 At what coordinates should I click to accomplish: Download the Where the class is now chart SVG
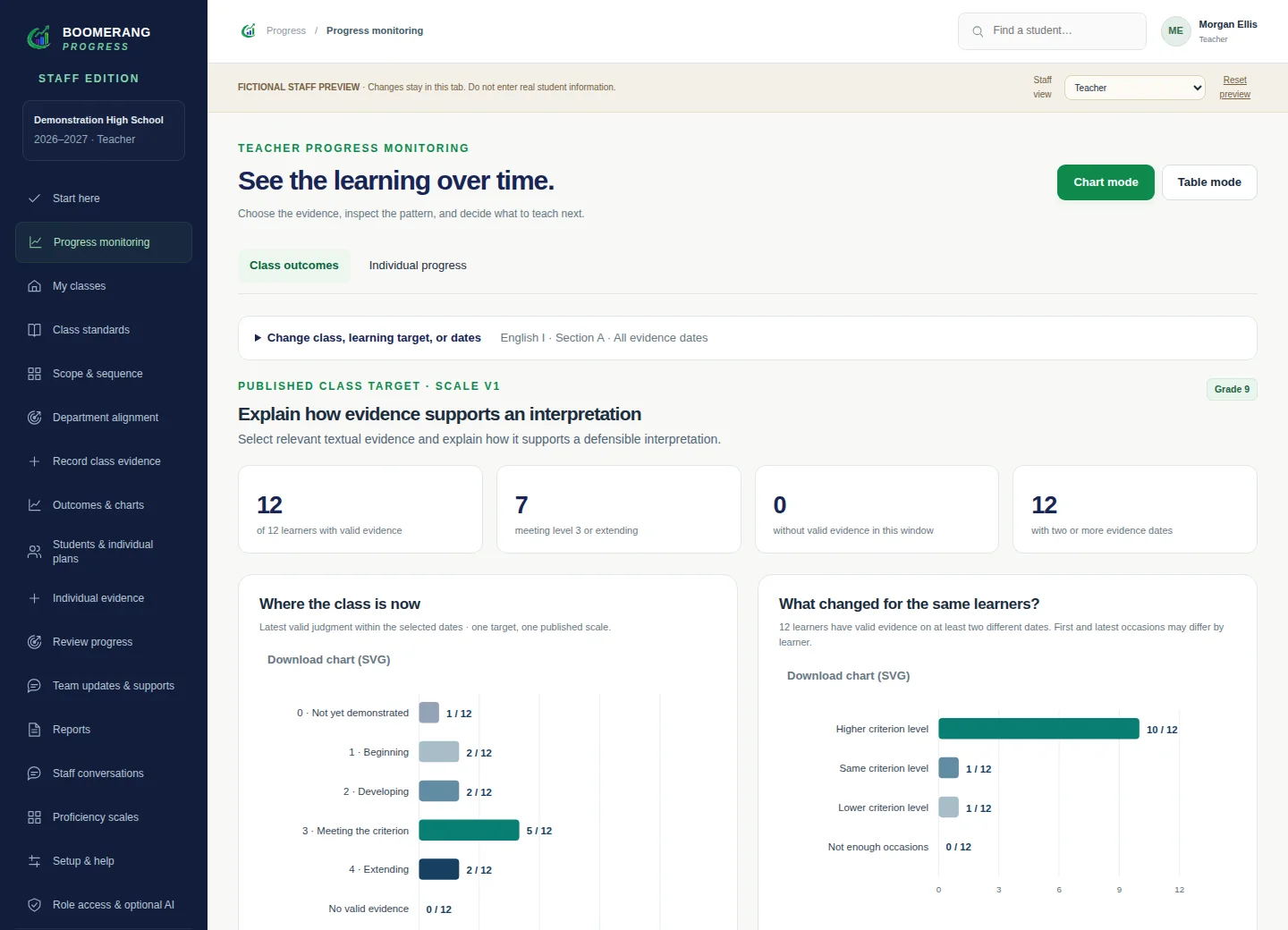point(329,660)
